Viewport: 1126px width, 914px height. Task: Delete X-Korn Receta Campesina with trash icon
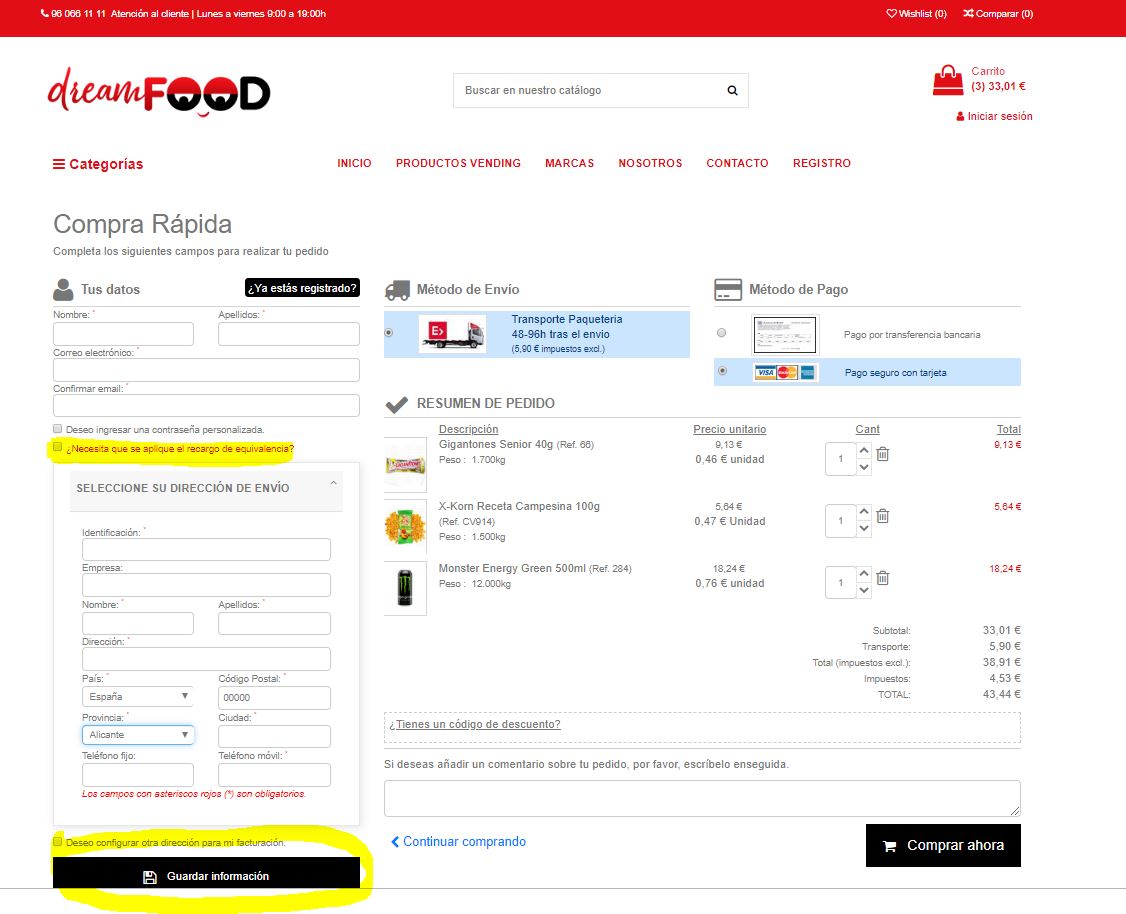pos(883,516)
